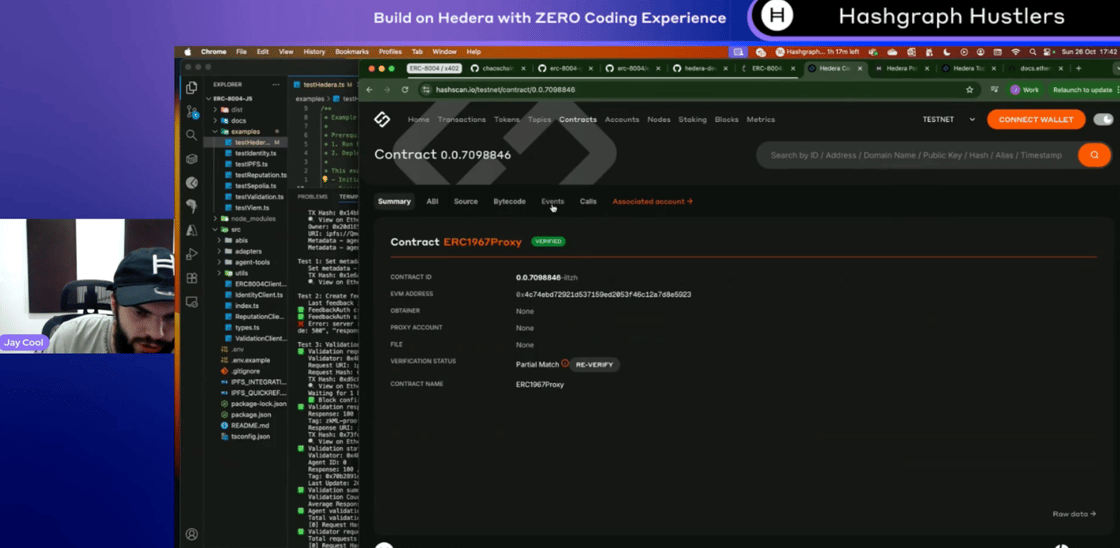Open Run and Debug view in VS Code
The height and width of the screenshot is (548, 1120).
191,254
